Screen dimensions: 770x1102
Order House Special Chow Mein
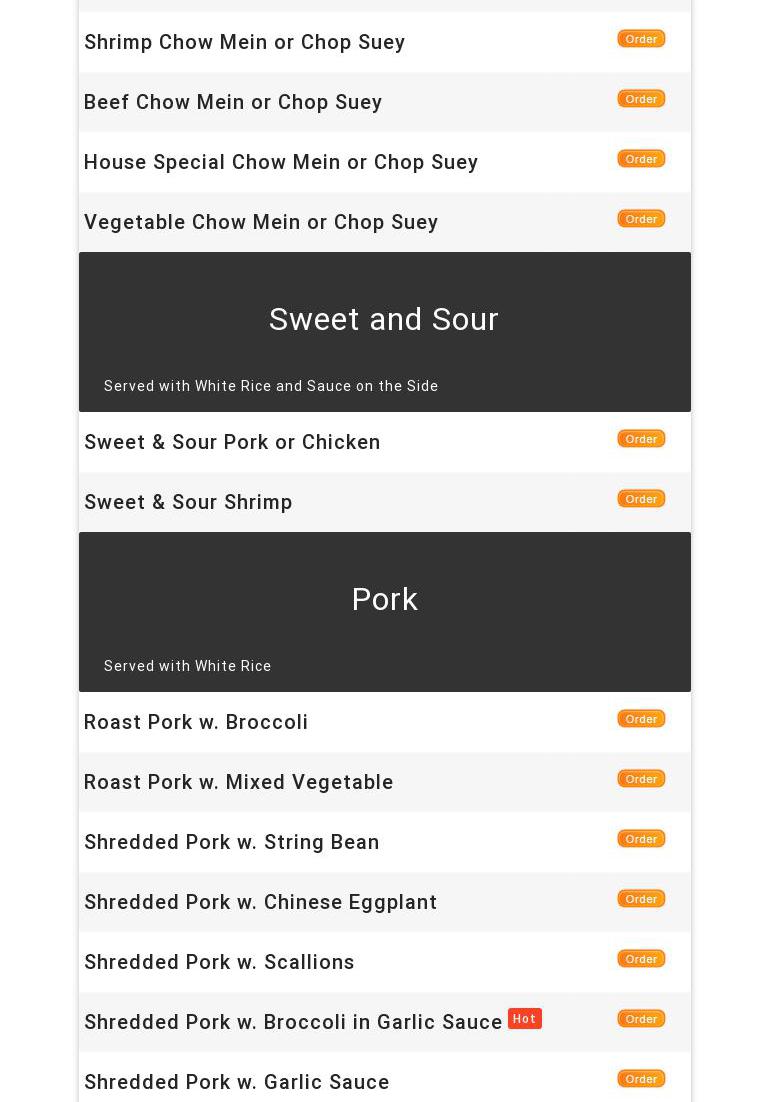(x=641, y=159)
